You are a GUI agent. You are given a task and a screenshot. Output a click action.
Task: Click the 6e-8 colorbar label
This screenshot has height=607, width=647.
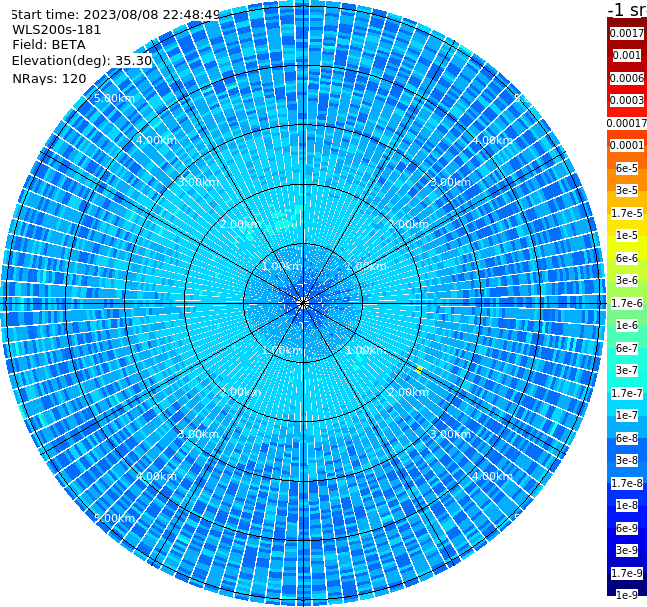pyautogui.click(x=627, y=438)
